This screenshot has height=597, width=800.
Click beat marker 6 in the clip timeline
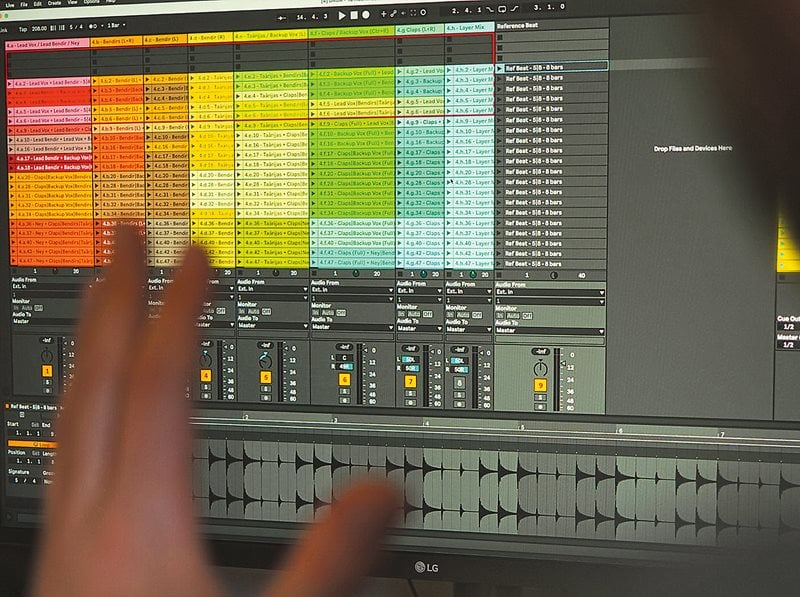coord(619,431)
